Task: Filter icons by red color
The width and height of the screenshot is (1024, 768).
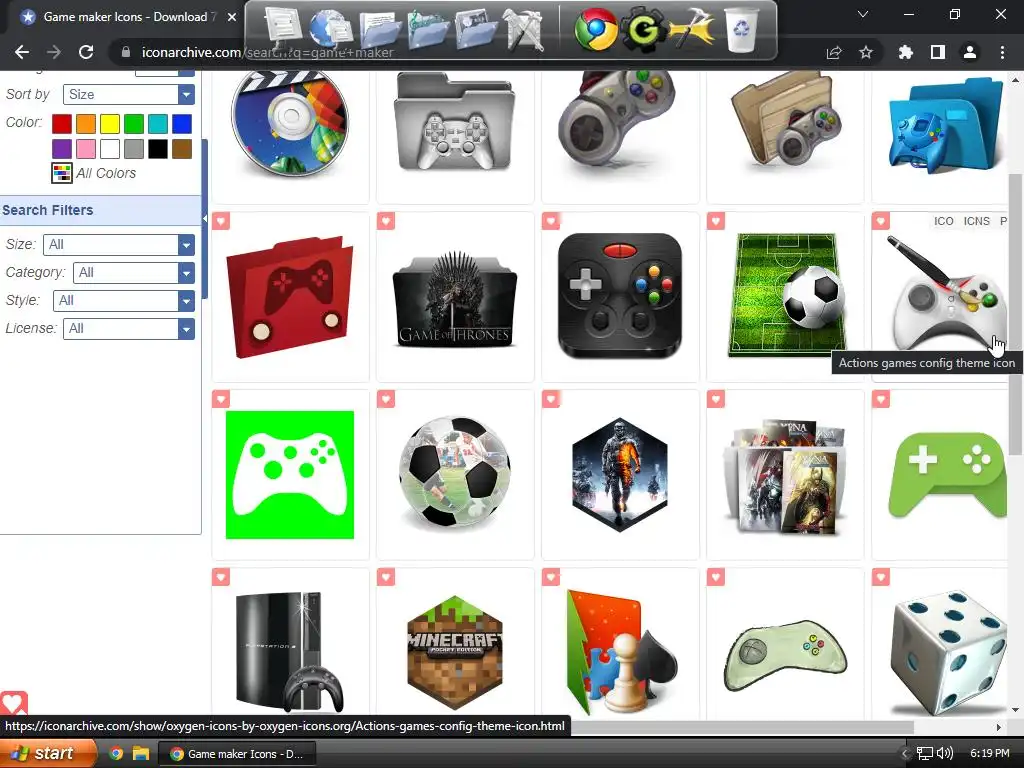Action: (x=62, y=123)
